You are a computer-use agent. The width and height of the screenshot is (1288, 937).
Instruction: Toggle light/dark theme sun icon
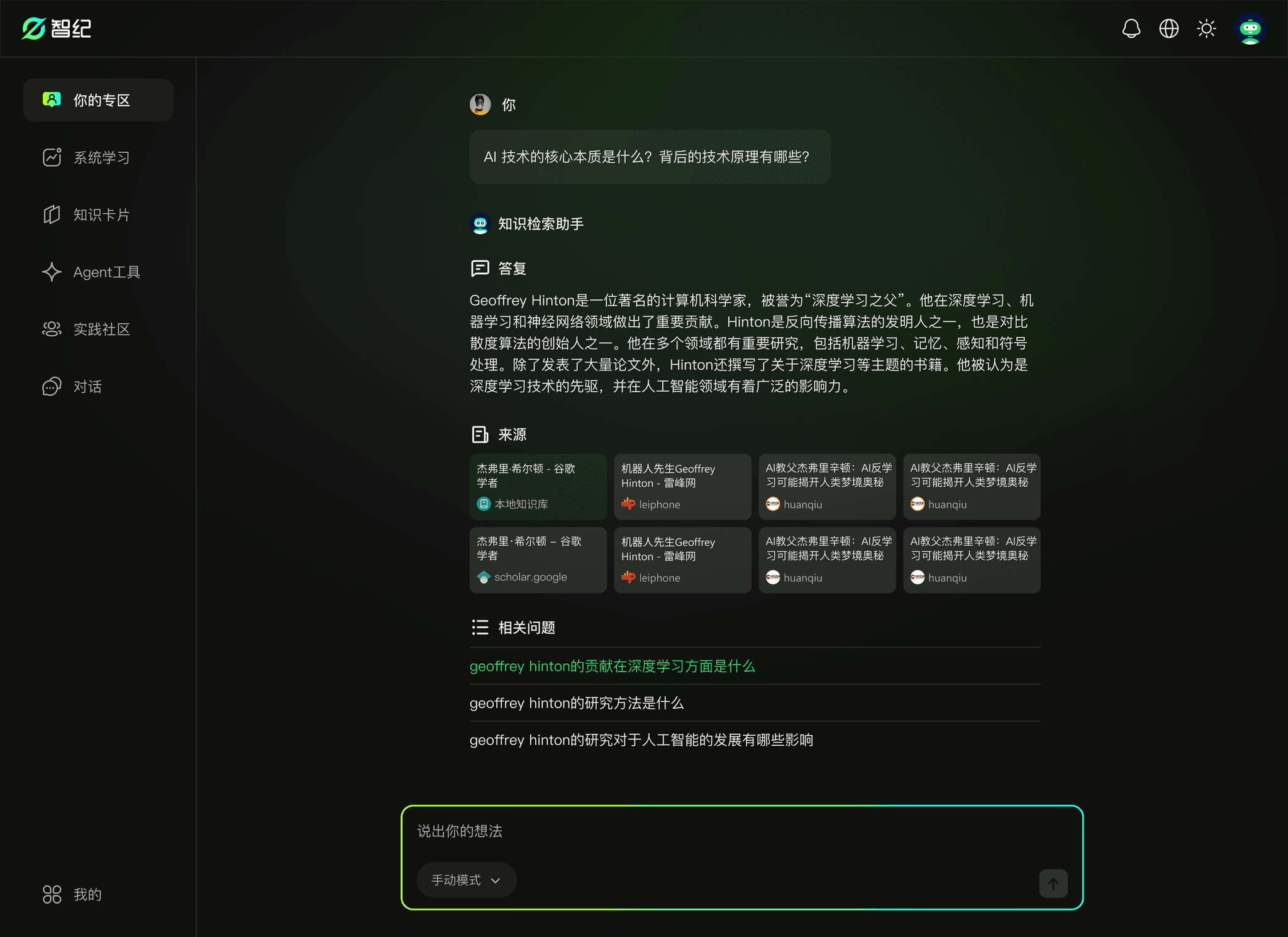1206,29
